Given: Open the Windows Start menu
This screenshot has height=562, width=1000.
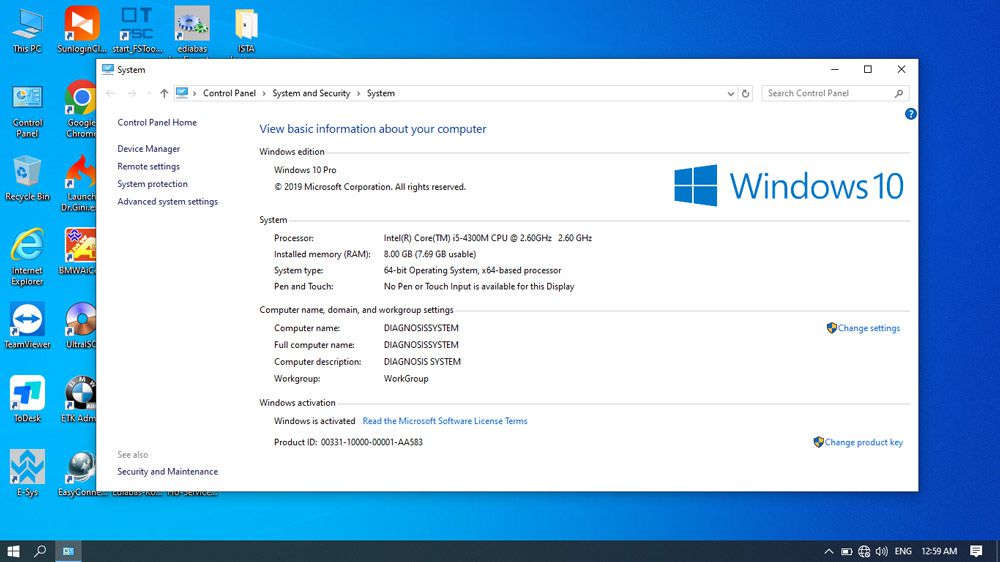Looking at the screenshot, I should [13, 551].
